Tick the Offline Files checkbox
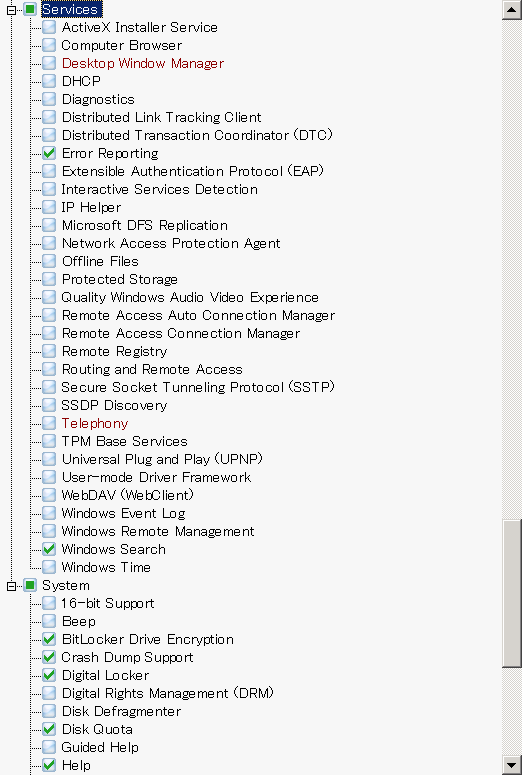This screenshot has width=522, height=775. point(49,261)
